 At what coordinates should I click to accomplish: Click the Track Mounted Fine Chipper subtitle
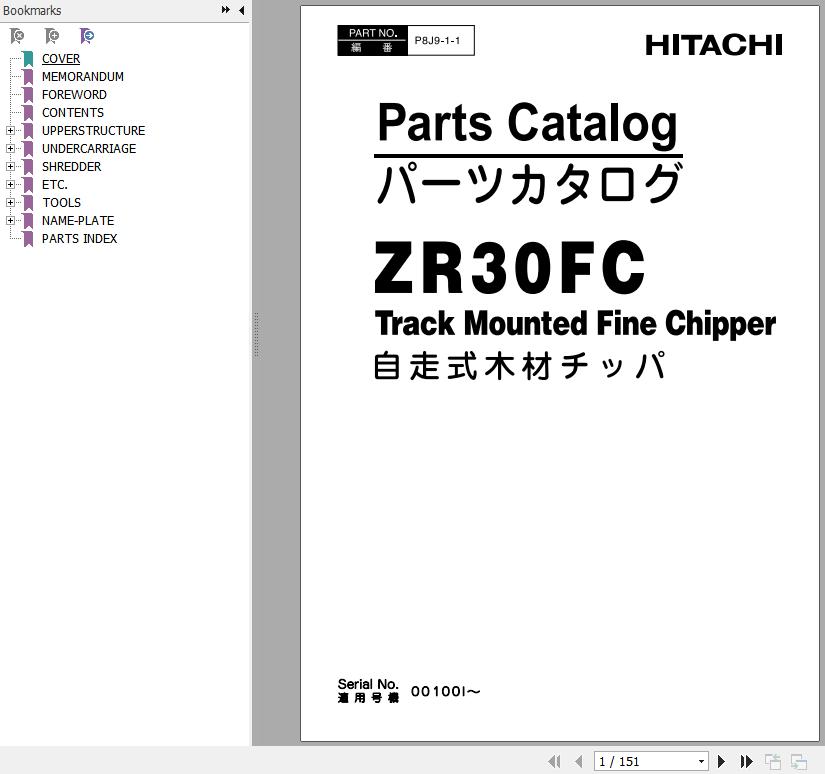[575, 324]
